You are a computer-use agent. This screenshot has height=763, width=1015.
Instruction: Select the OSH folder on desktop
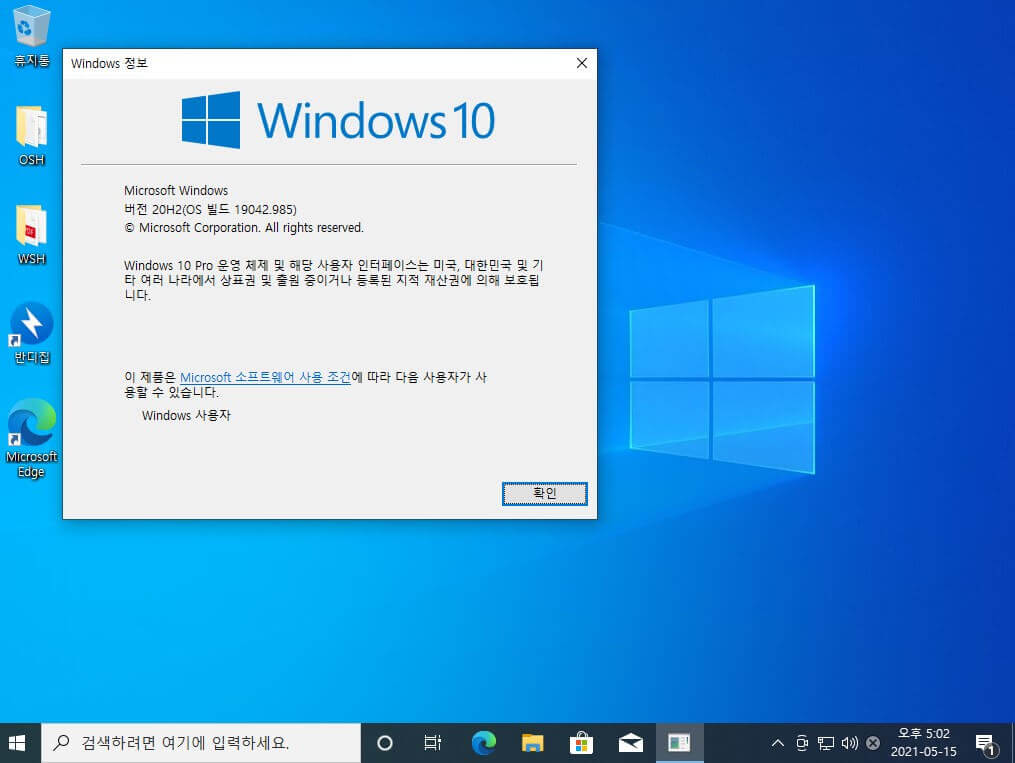(31, 136)
